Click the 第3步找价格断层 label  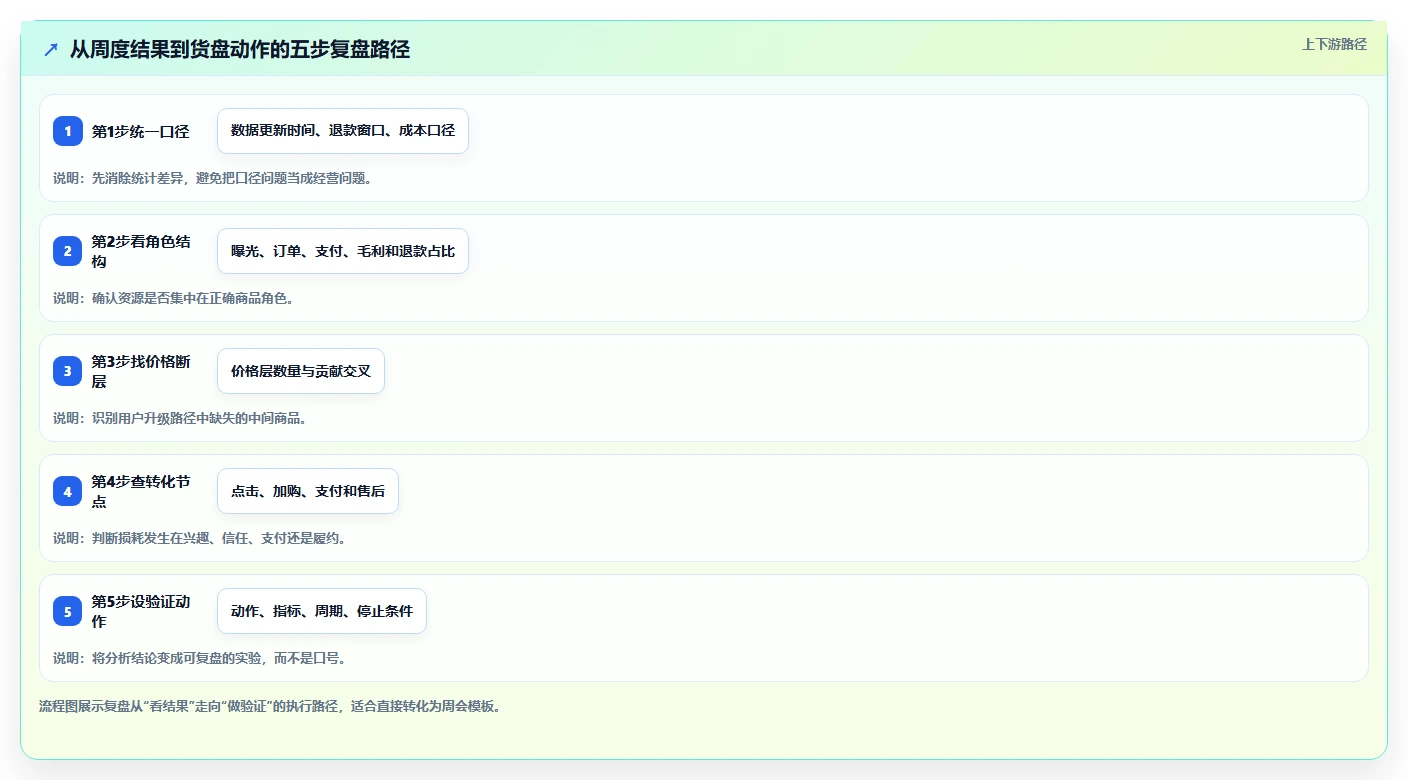[141, 371]
